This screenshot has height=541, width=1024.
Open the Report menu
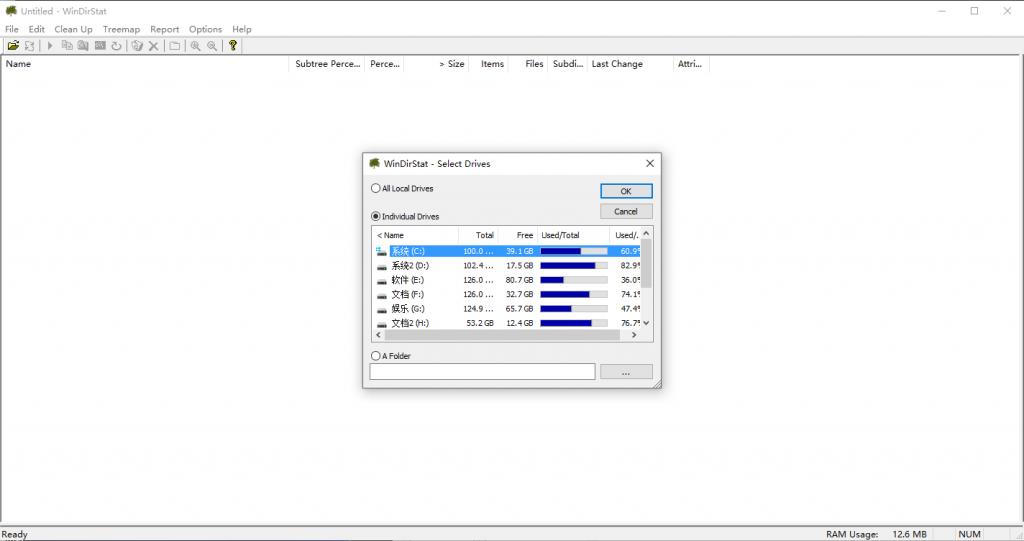pos(164,29)
